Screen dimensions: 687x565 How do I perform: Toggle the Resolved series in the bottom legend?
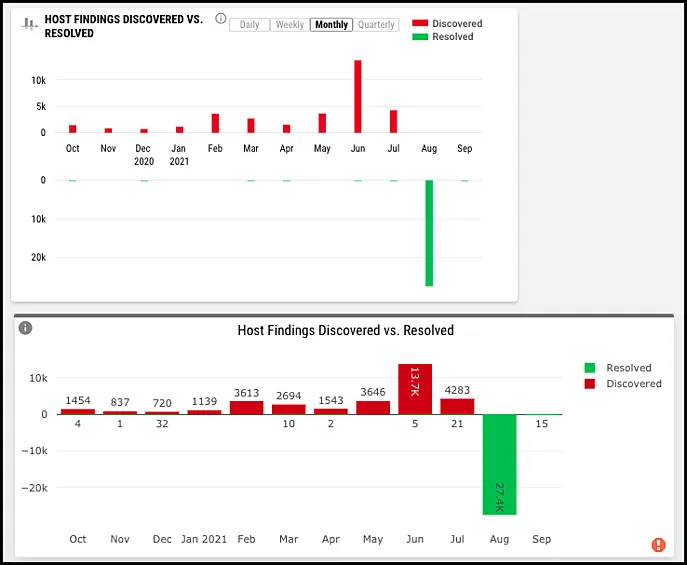coord(618,368)
